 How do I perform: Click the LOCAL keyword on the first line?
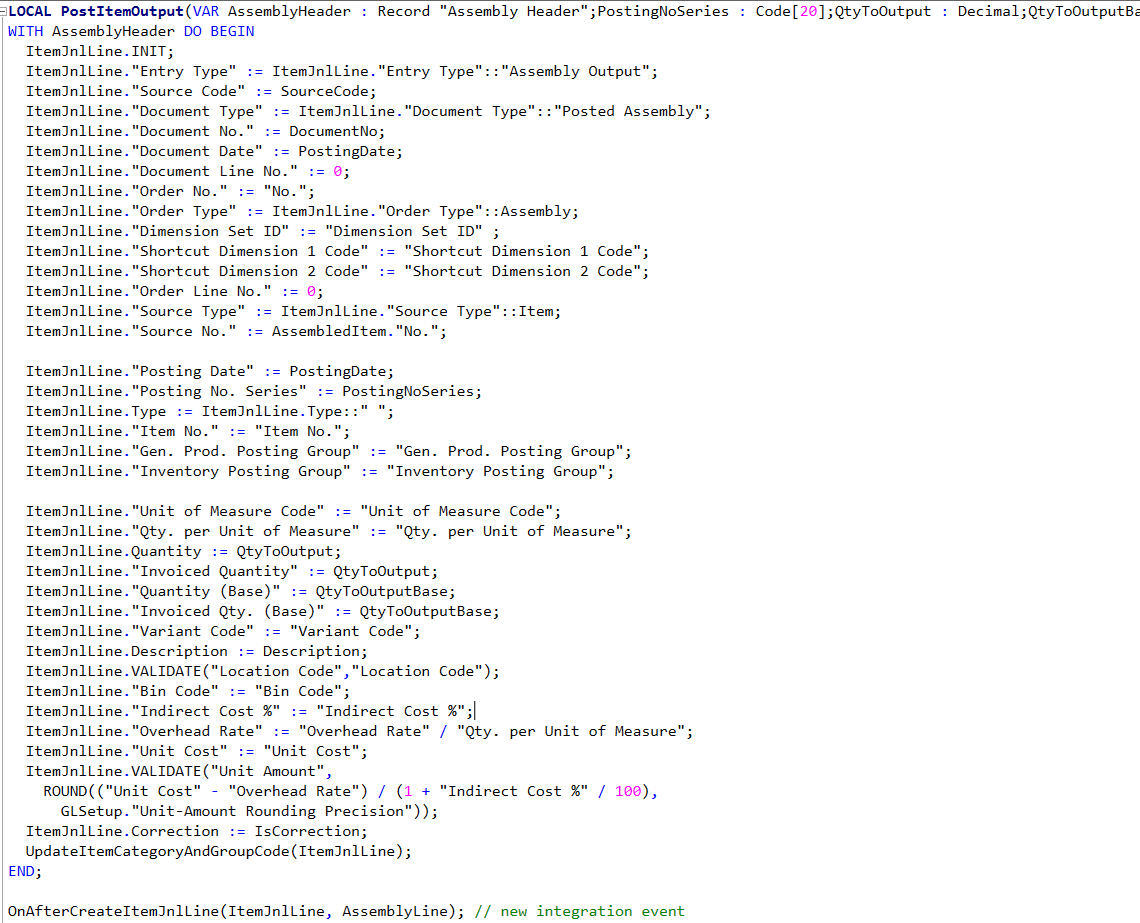point(33,11)
